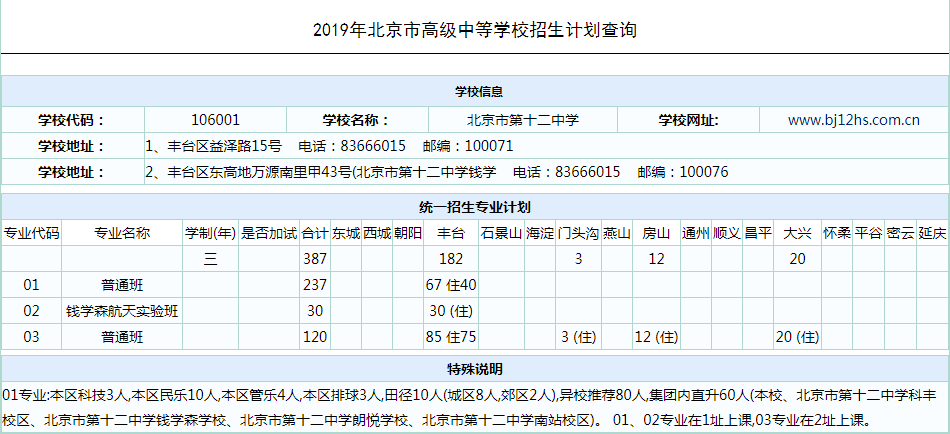Click the 海淀 column header
Screen dimensions: 950x434
pyautogui.click(x=540, y=233)
